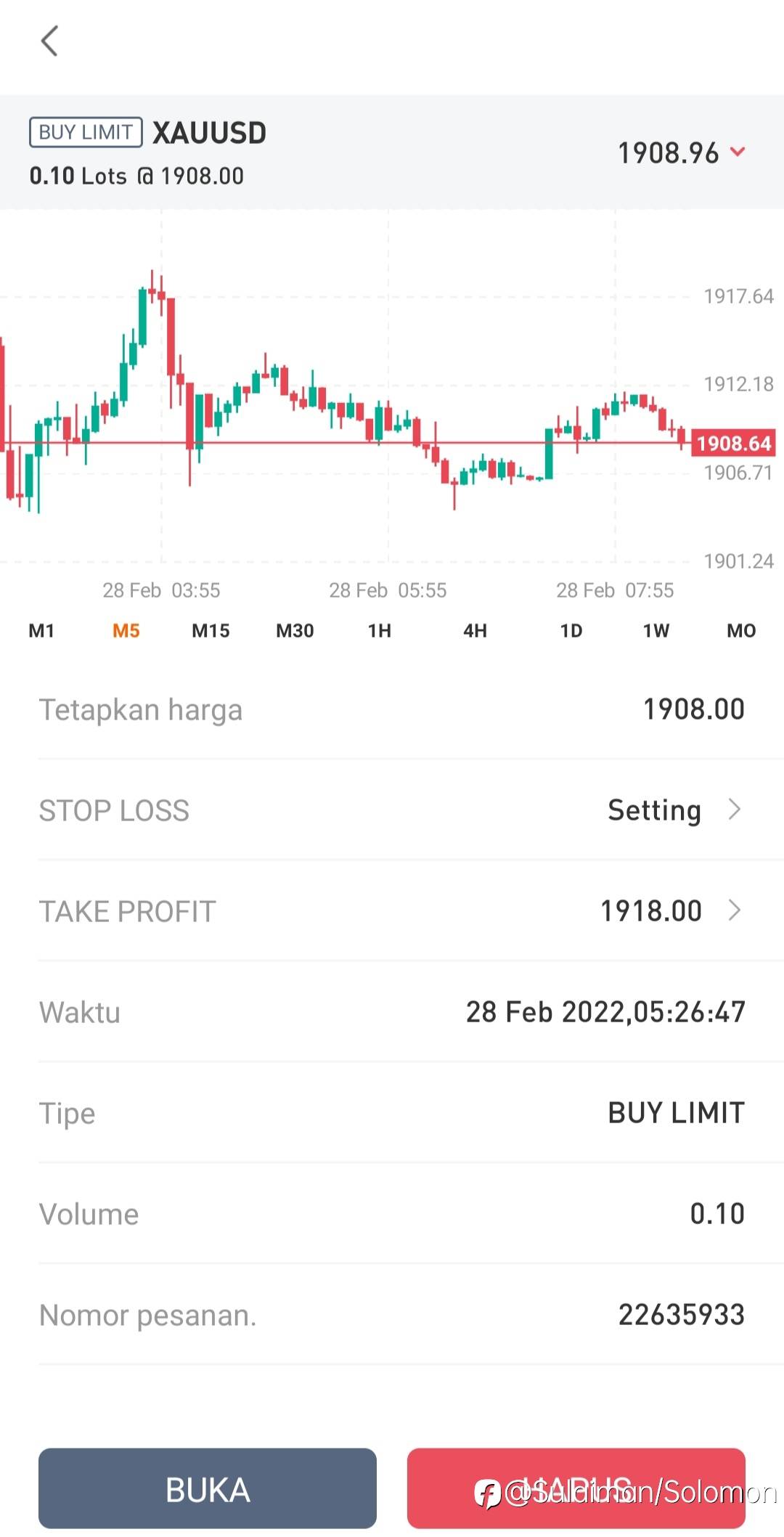The image size is (784, 1537).
Task: Tap the back arrow icon
Action: (x=49, y=41)
